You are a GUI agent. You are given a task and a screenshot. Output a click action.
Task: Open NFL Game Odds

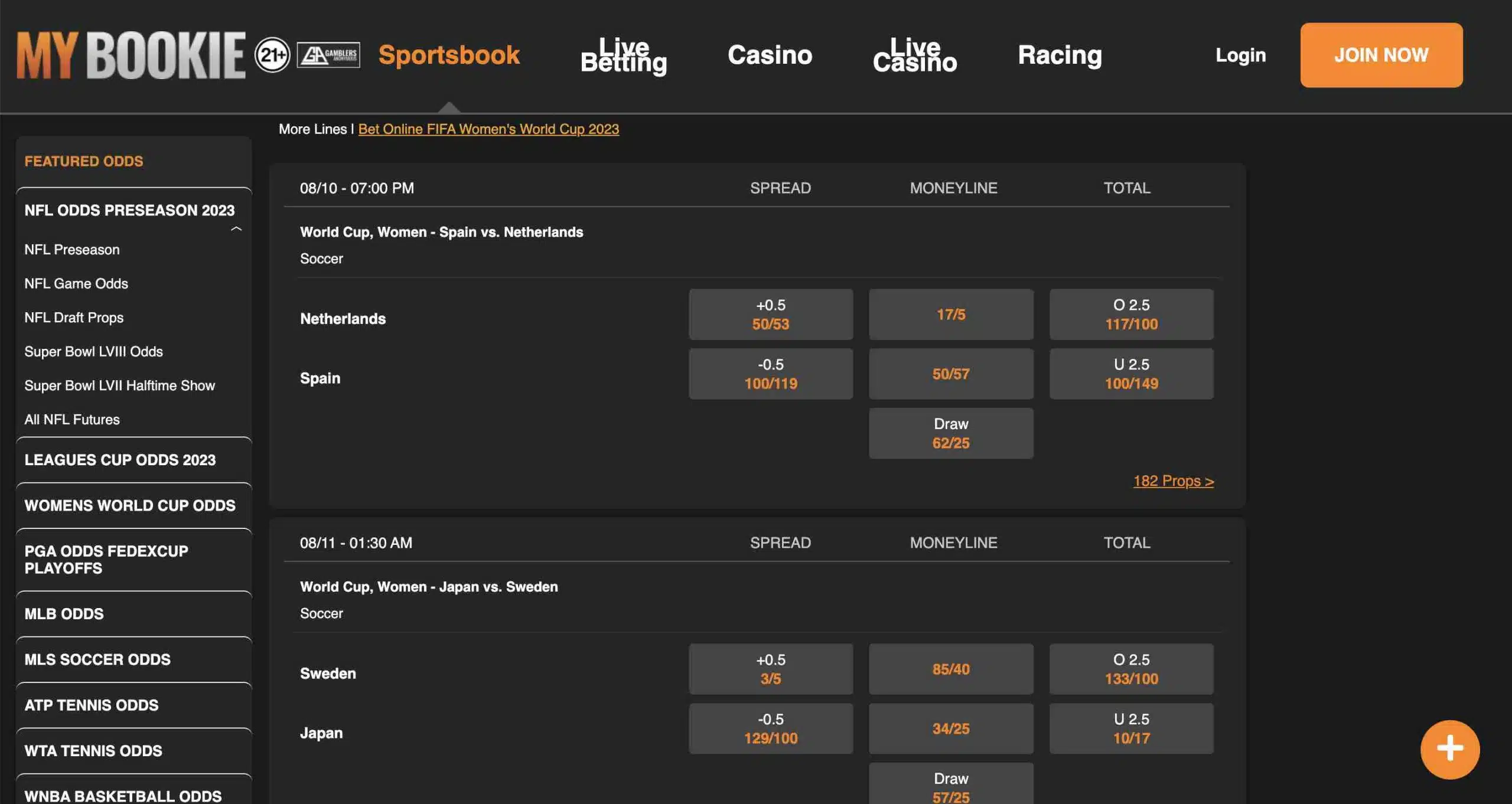click(x=76, y=283)
